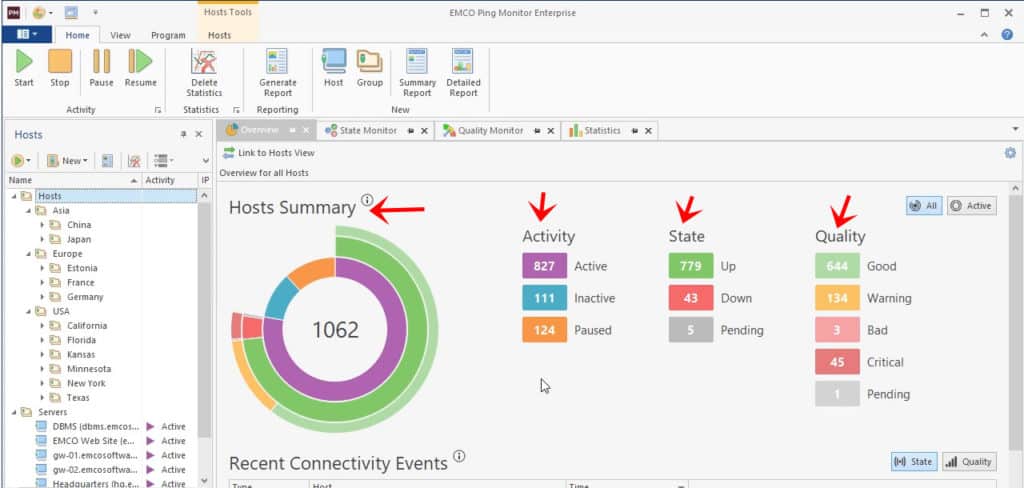Click the purple Active count swatch
Image resolution: width=1024 pixels, height=488 pixels.
(x=544, y=266)
